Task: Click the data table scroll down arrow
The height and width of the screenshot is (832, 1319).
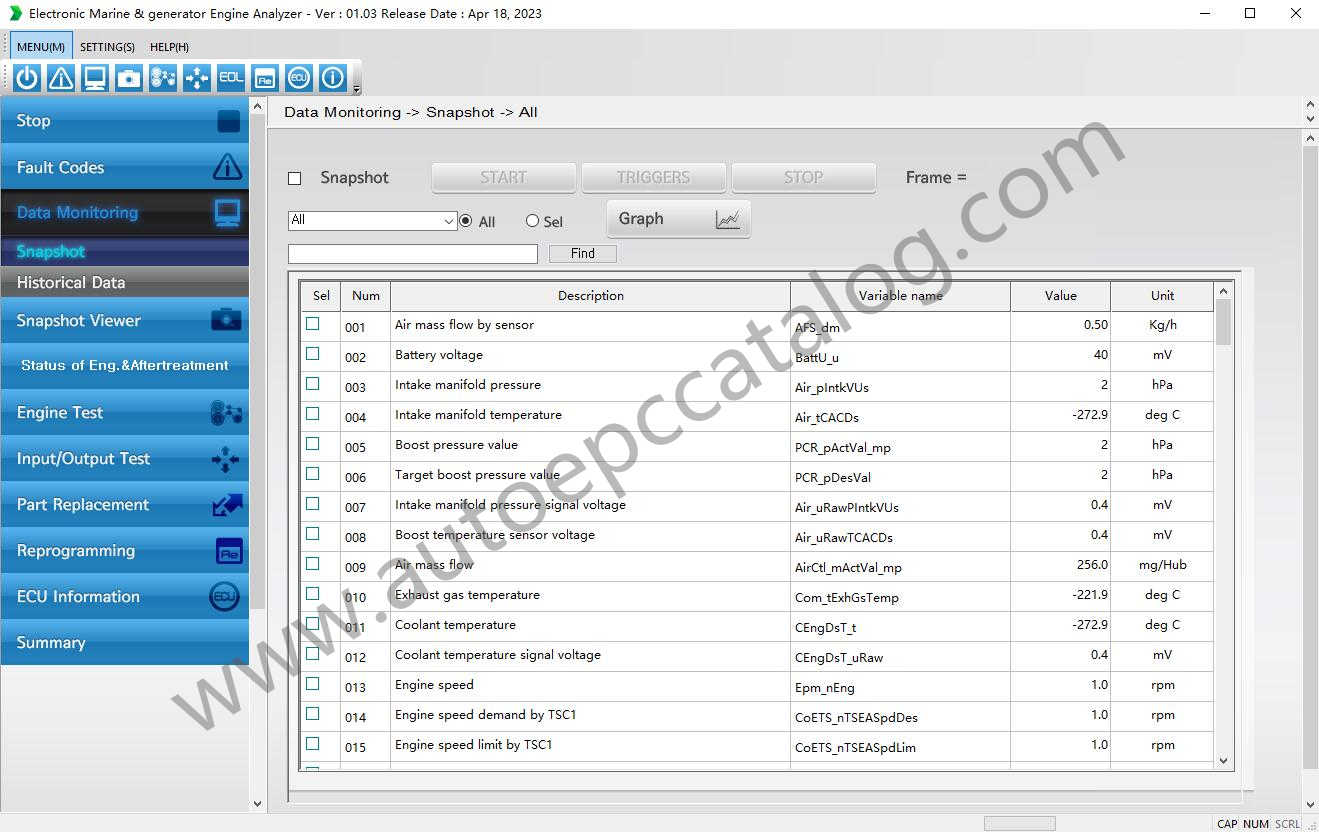Action: [x=1223, y=761]
